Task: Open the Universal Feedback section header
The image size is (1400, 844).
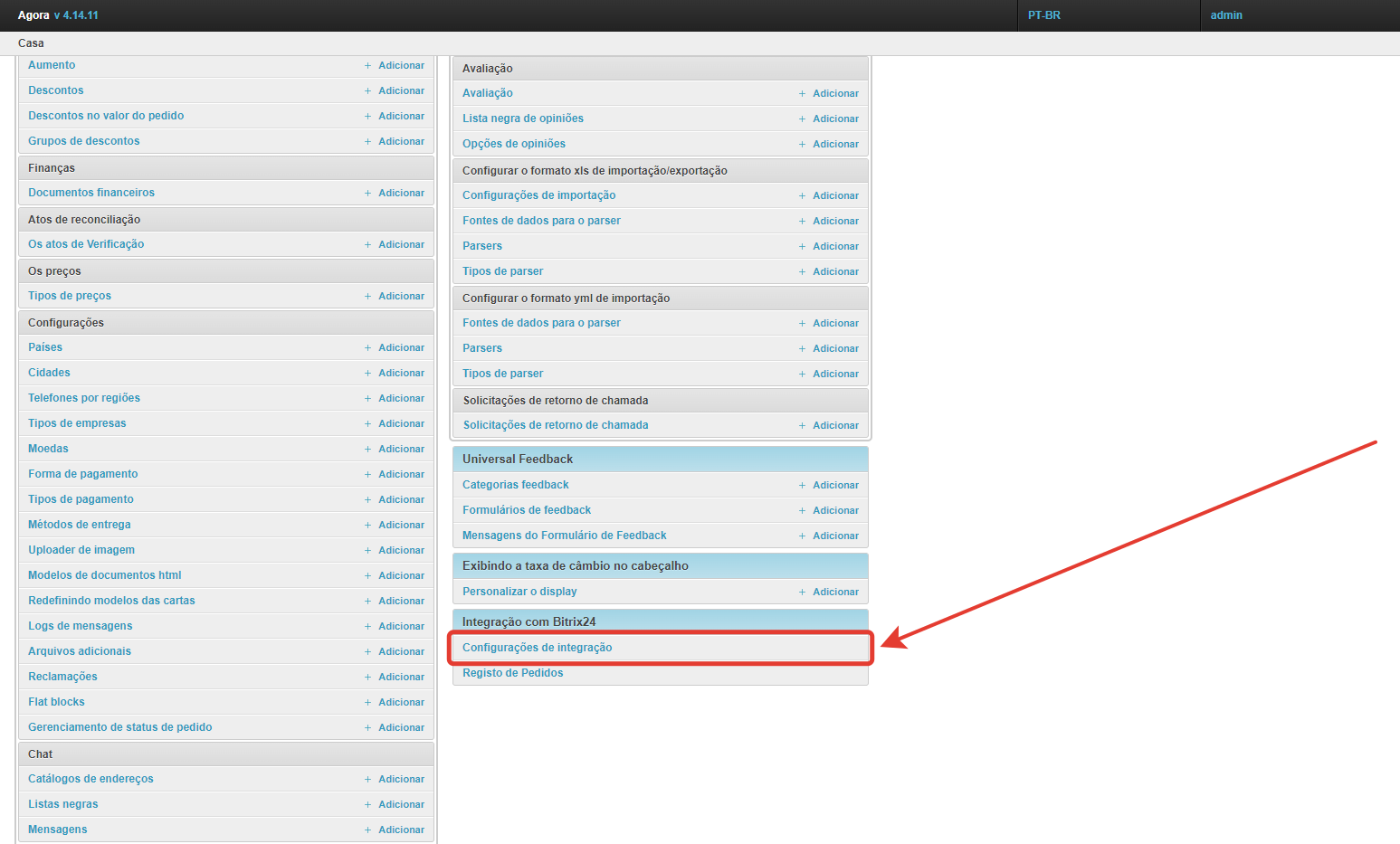Action: pos(518,460)
